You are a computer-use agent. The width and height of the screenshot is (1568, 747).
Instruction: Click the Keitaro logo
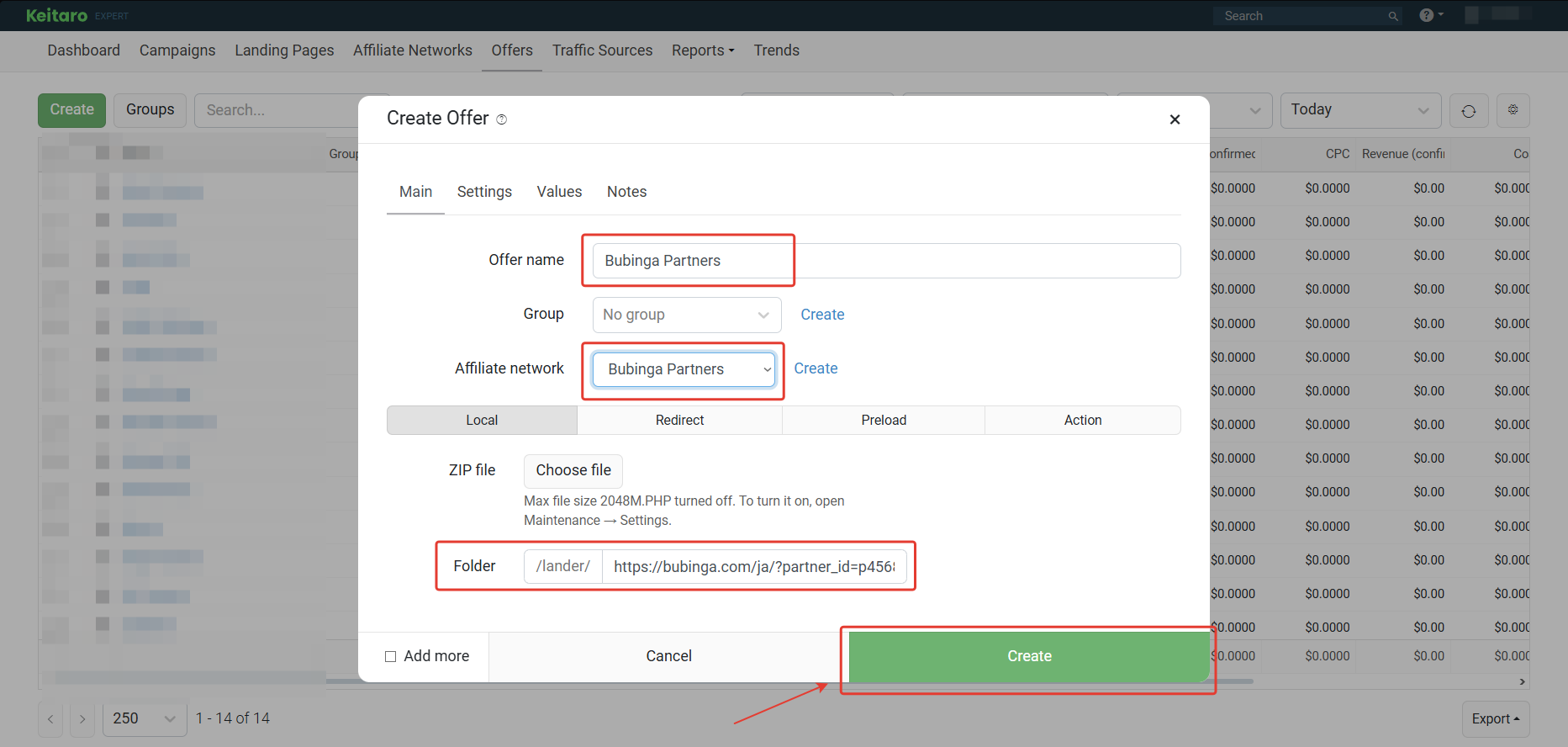(57, 15)
